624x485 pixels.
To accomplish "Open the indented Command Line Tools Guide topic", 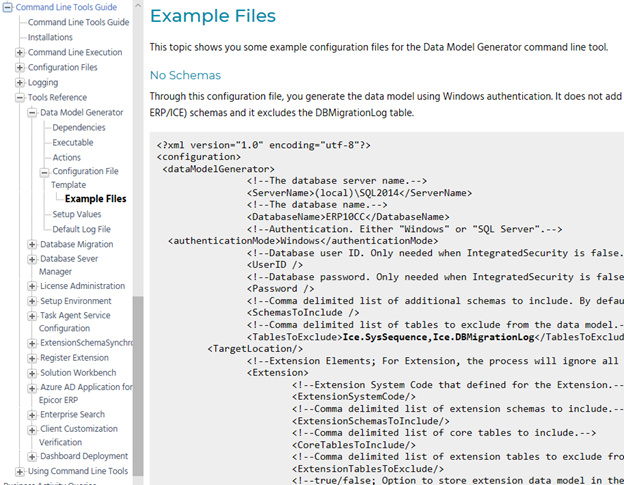I will pyautogui.click(x=78, y=22).
